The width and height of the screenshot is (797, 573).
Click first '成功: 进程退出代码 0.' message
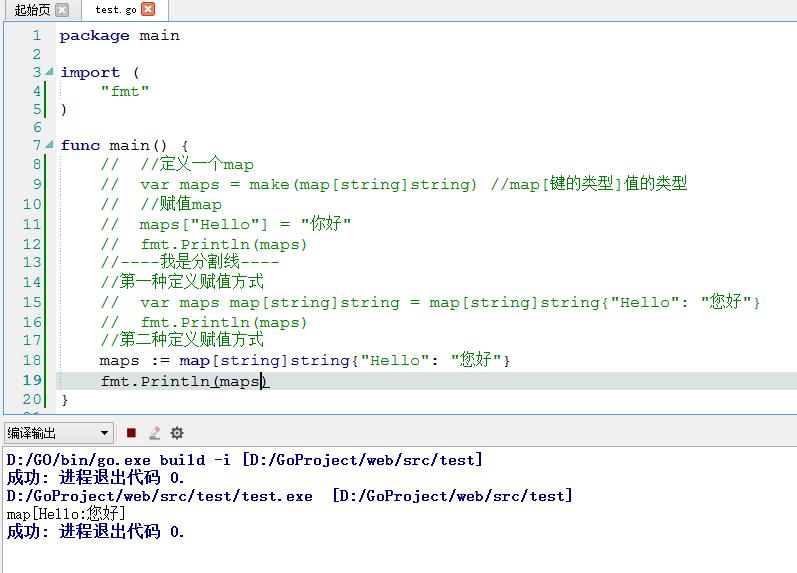point(96,477)
